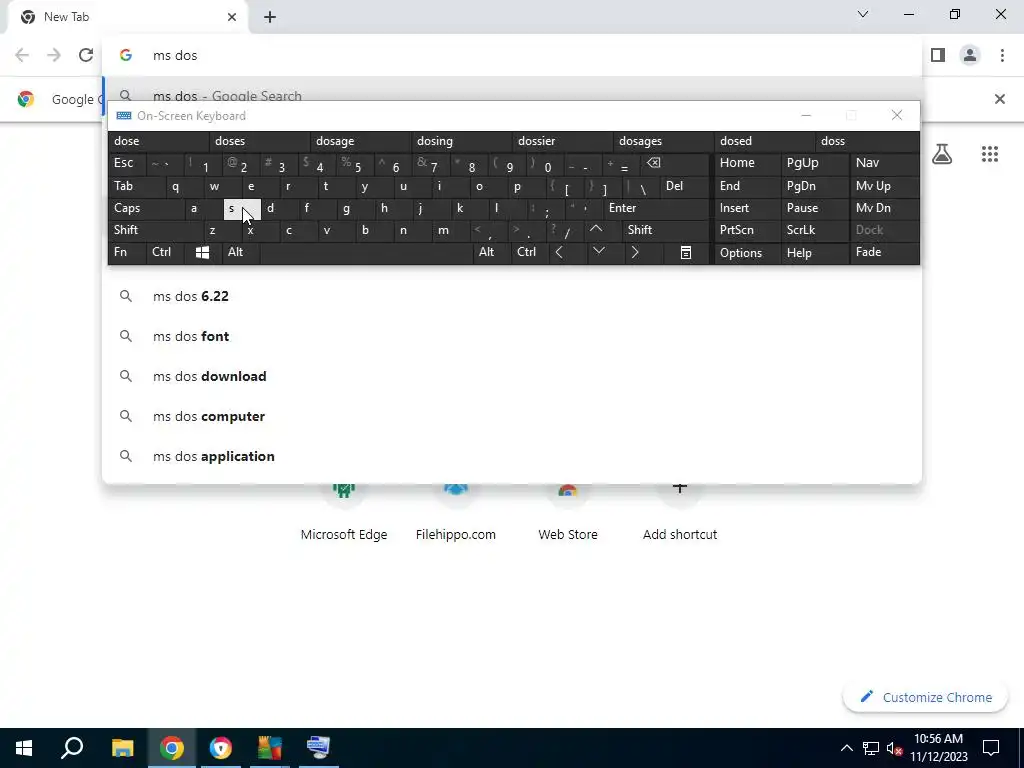Dismiss the Google Chrome info bar

pos(999,99)
